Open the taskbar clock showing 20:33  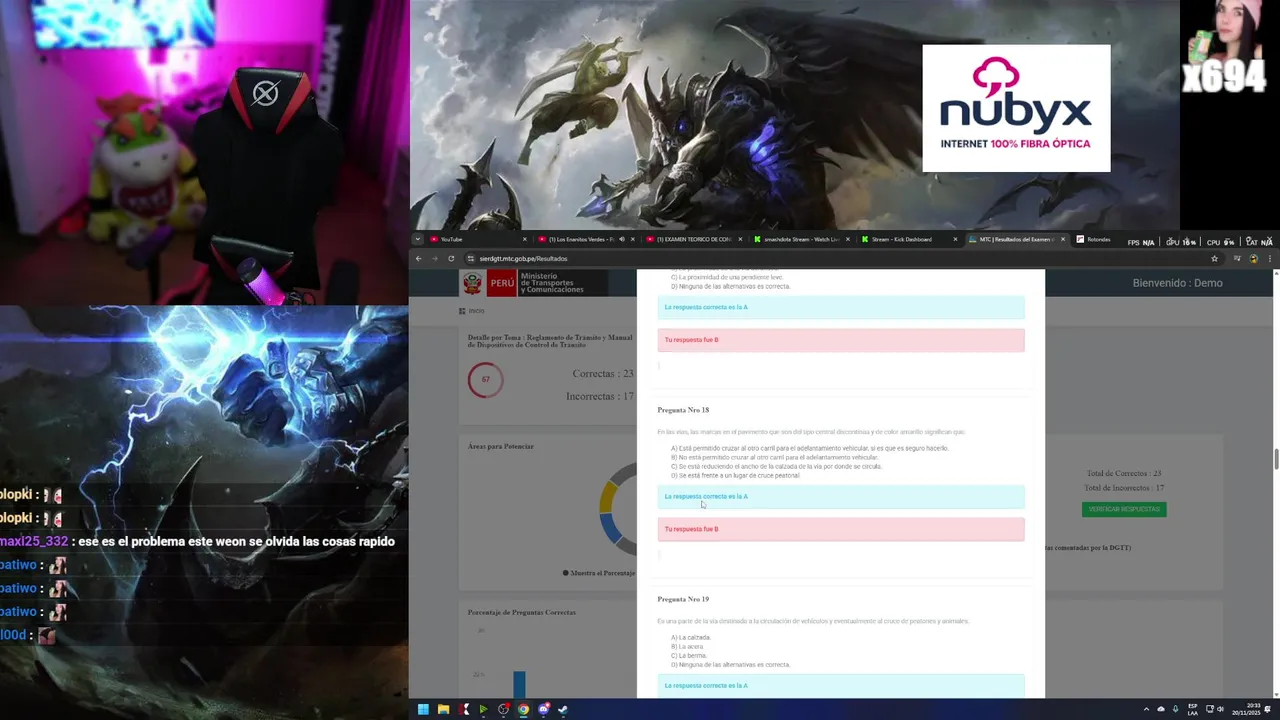(x=1246, y=709)
